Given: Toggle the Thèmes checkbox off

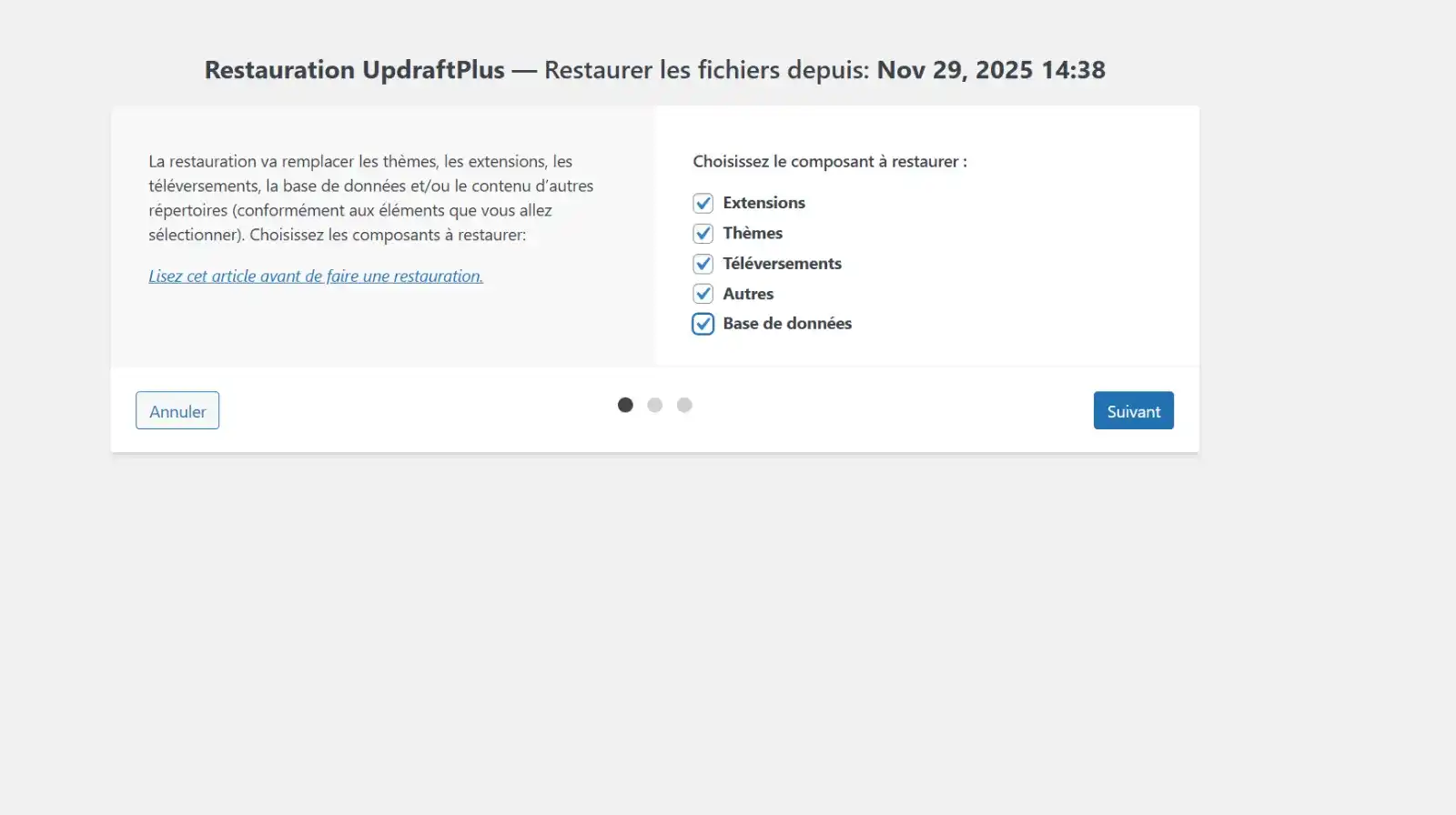Looking at the screenshot, I should click(703, 234).
